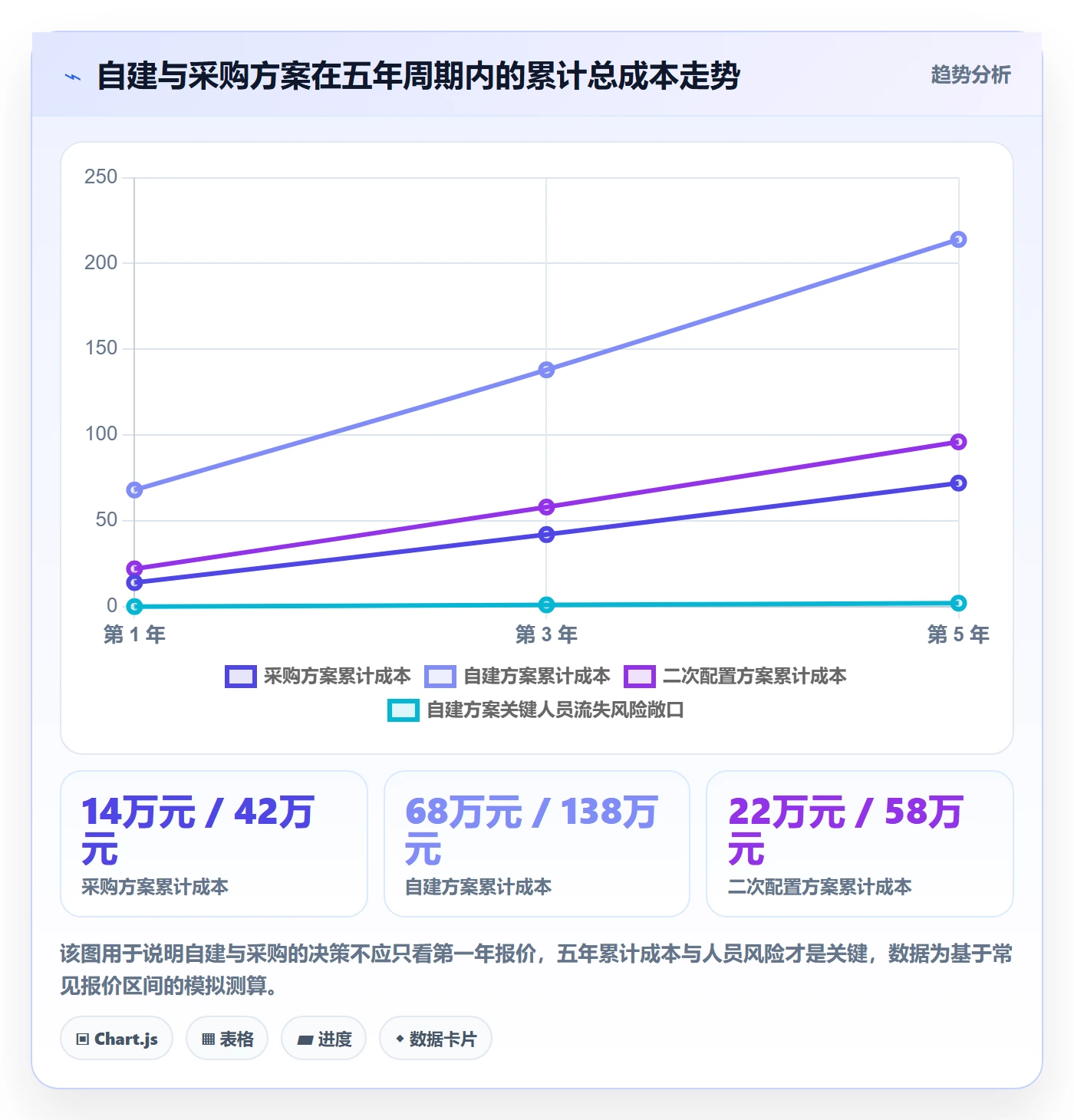Select the risk exposure data point at 第 5 年
Viewport: 1074px width, 1120px height.
[958, 603]
